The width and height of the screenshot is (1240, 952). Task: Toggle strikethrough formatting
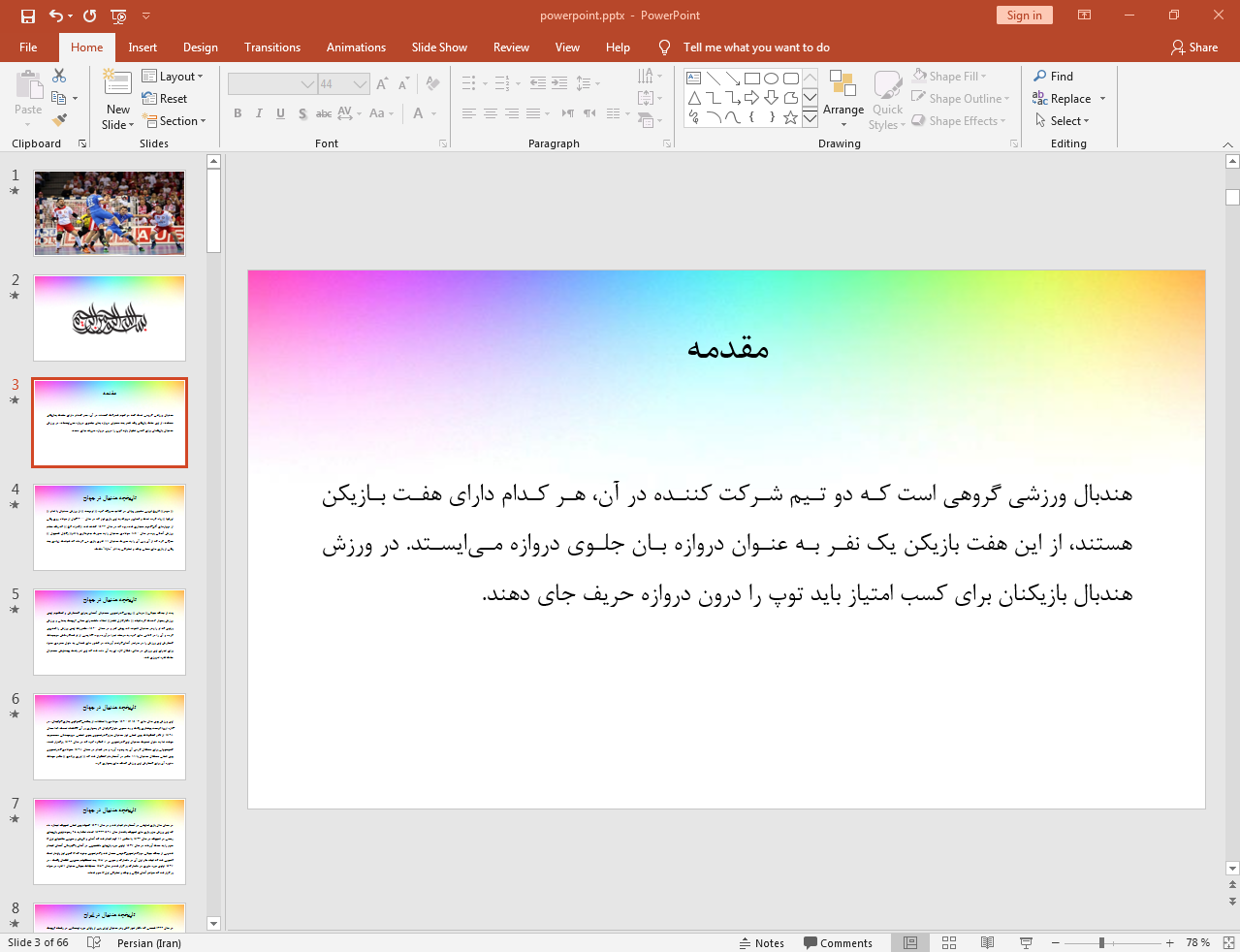coord(324,113)
